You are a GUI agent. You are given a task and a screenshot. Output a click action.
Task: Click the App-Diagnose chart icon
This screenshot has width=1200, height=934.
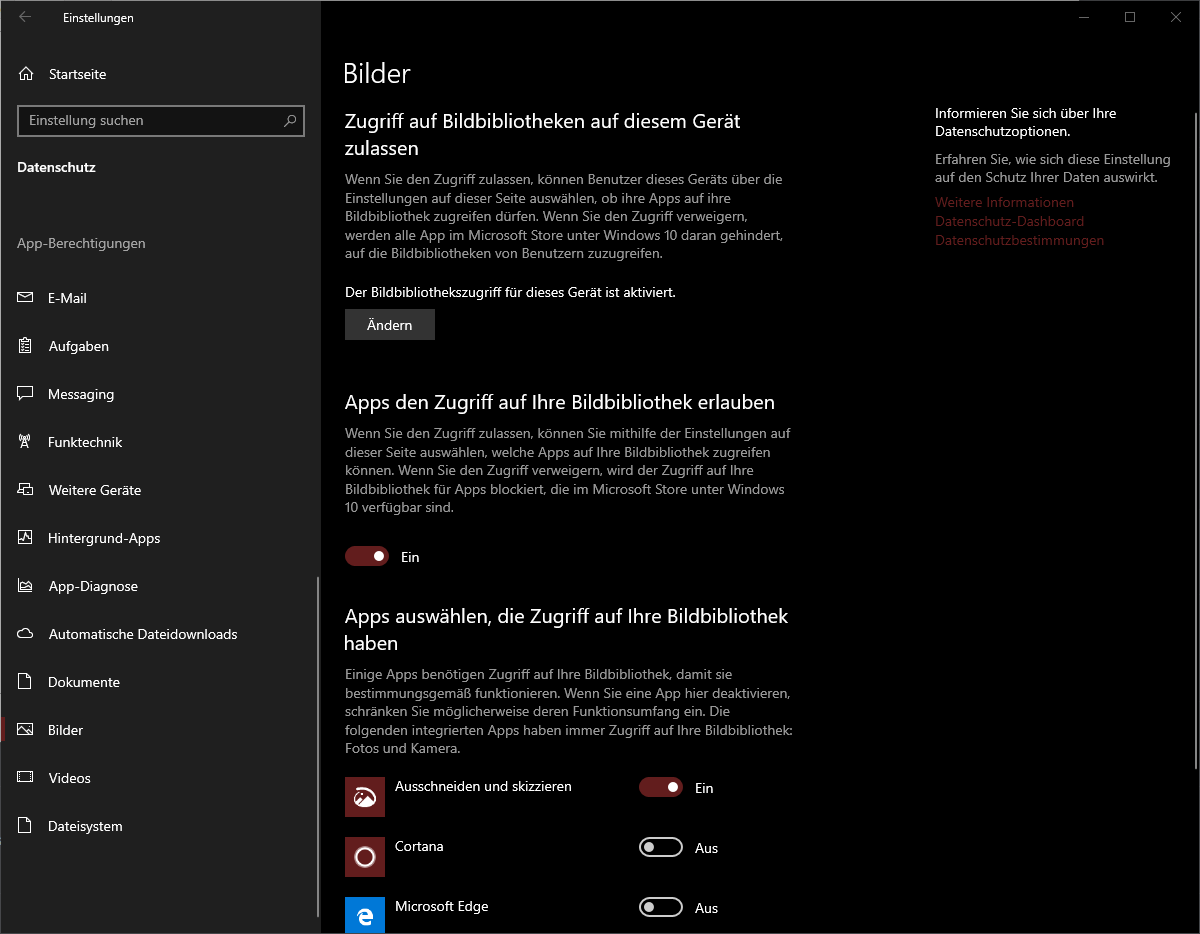(26, 586)
